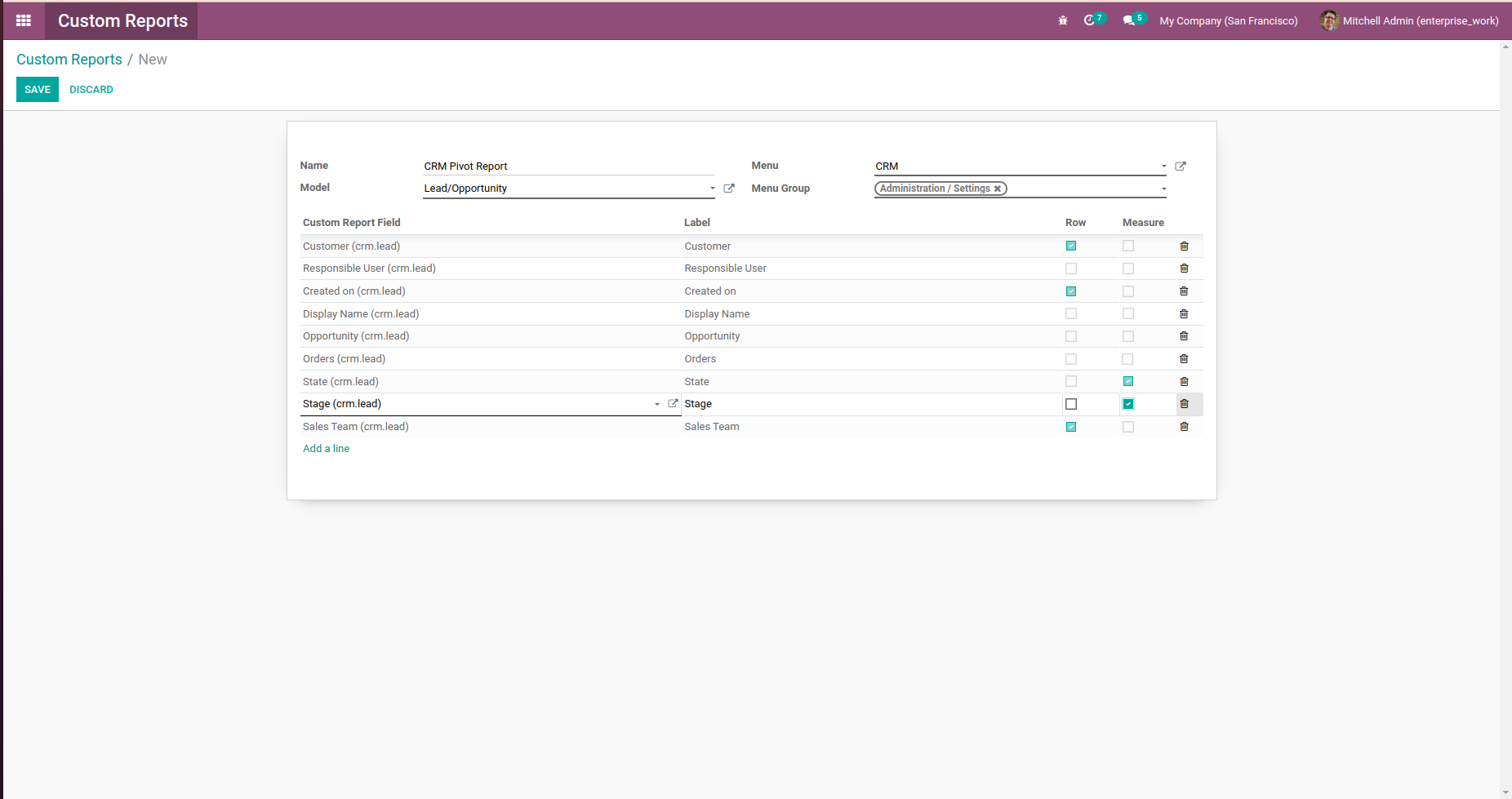Click the Measure column header
1512x799 pixels.
coord(1143,223)
